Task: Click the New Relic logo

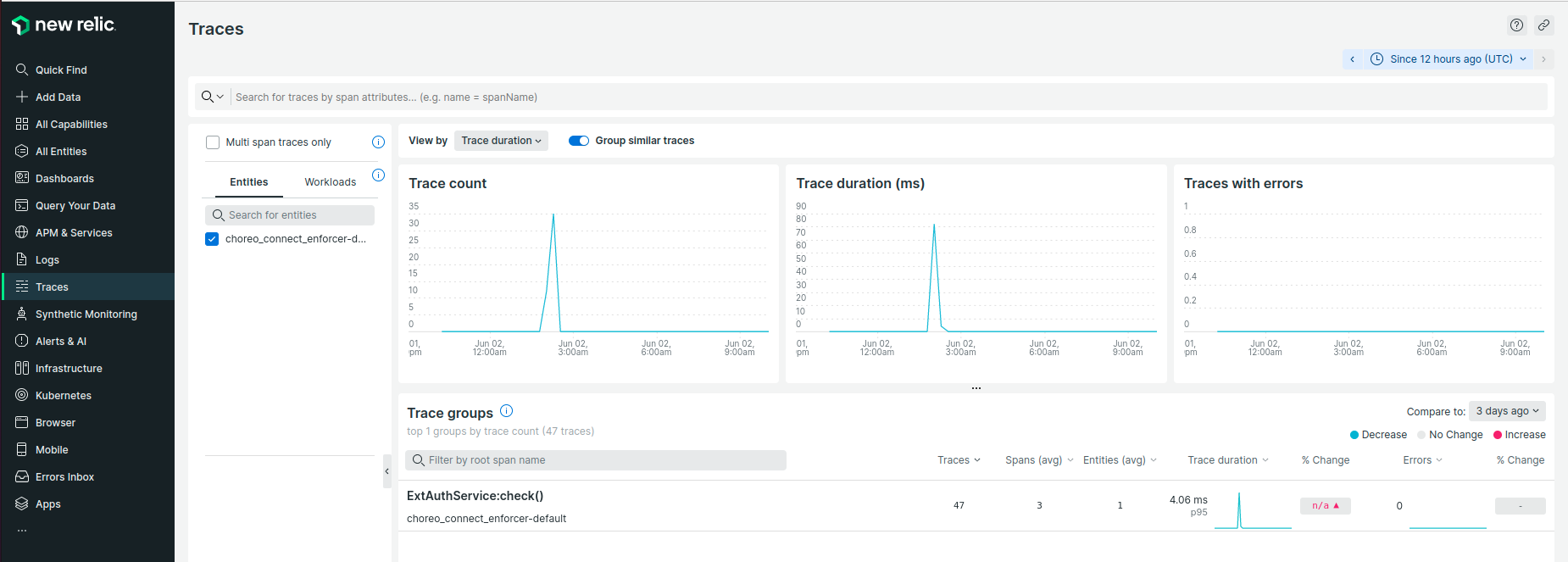Action: (x=64, y=25)
